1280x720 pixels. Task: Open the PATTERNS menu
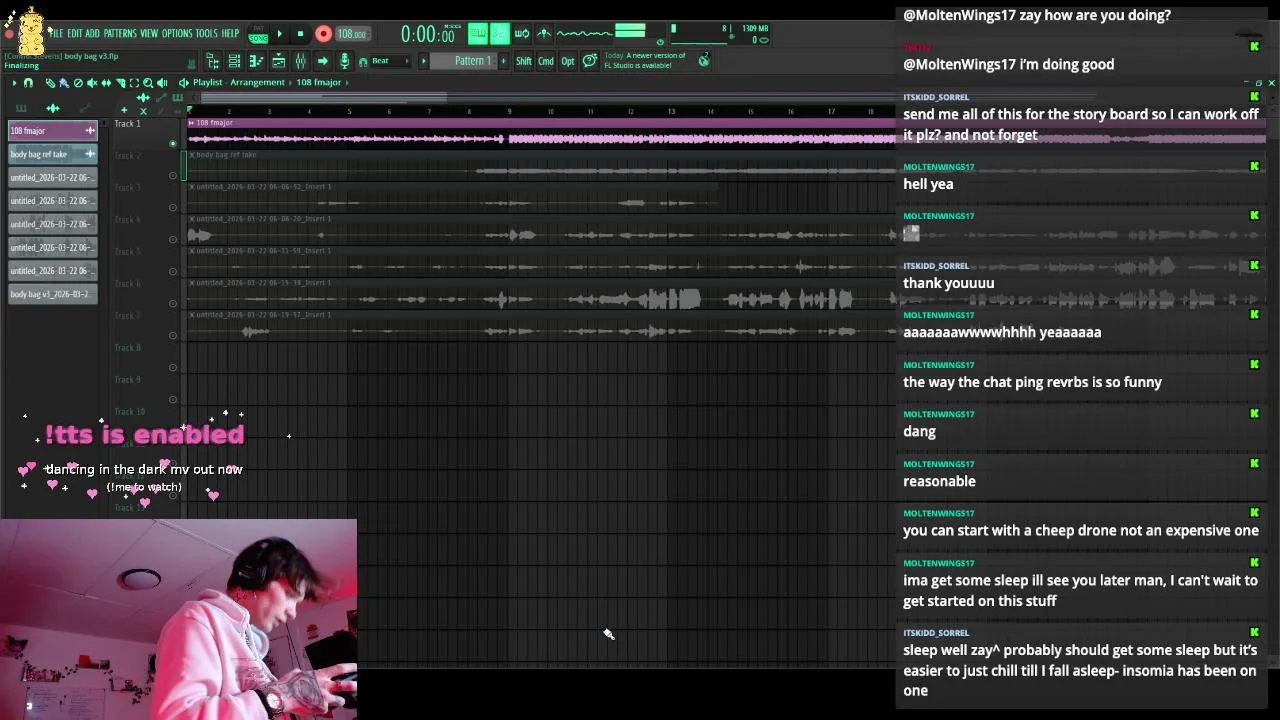(120, 33)
